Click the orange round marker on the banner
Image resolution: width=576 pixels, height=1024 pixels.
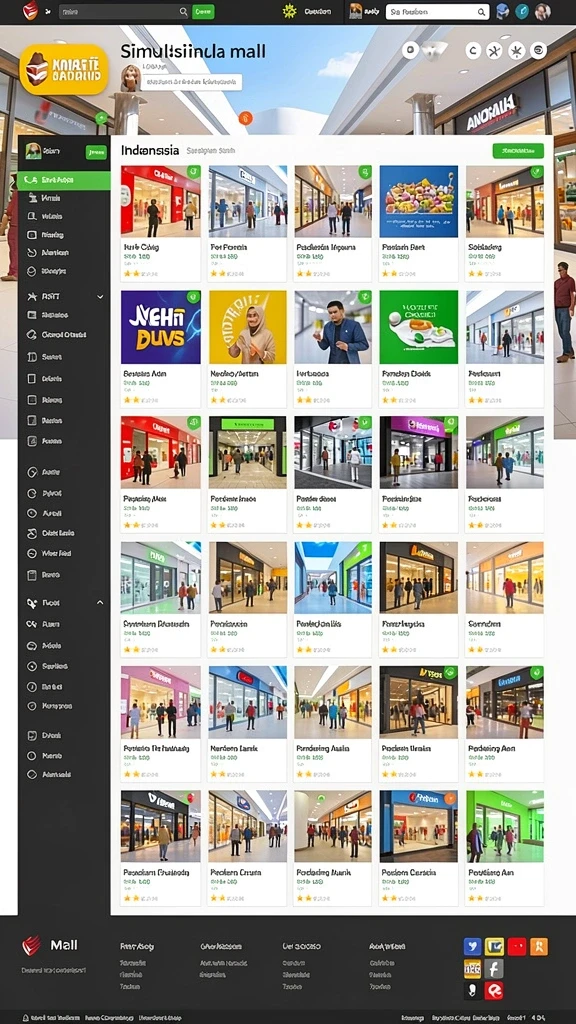coord(246,118)
